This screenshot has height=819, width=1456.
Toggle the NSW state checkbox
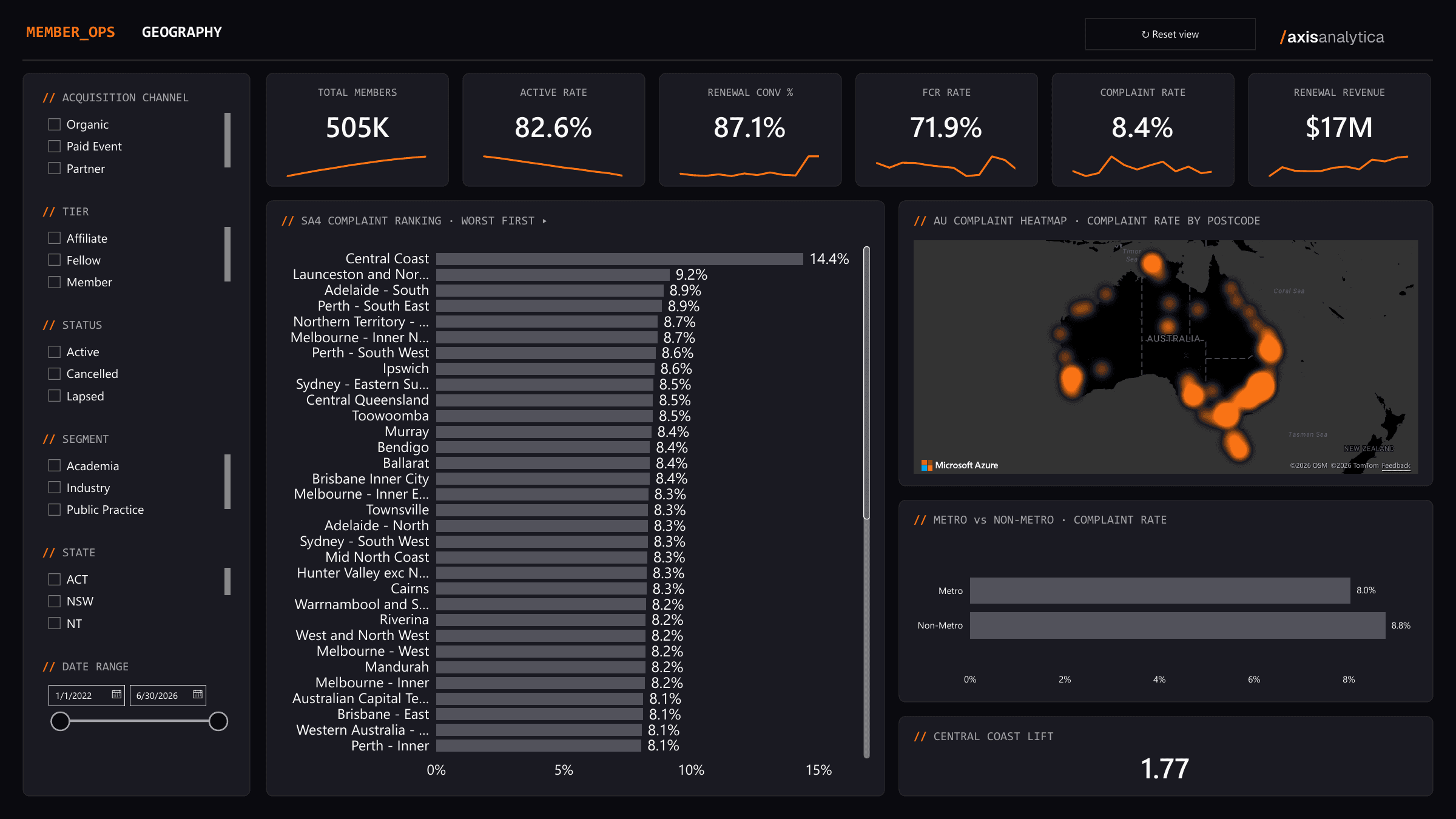55,601
